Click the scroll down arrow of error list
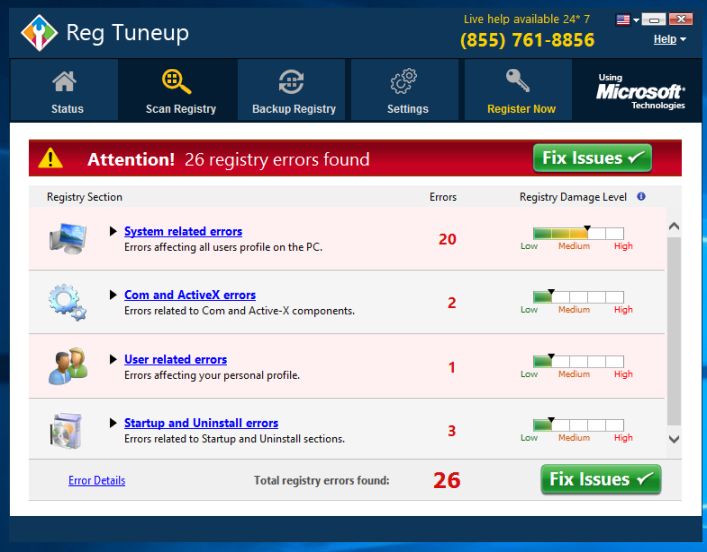The image size is (707, 552). point(674,439)
